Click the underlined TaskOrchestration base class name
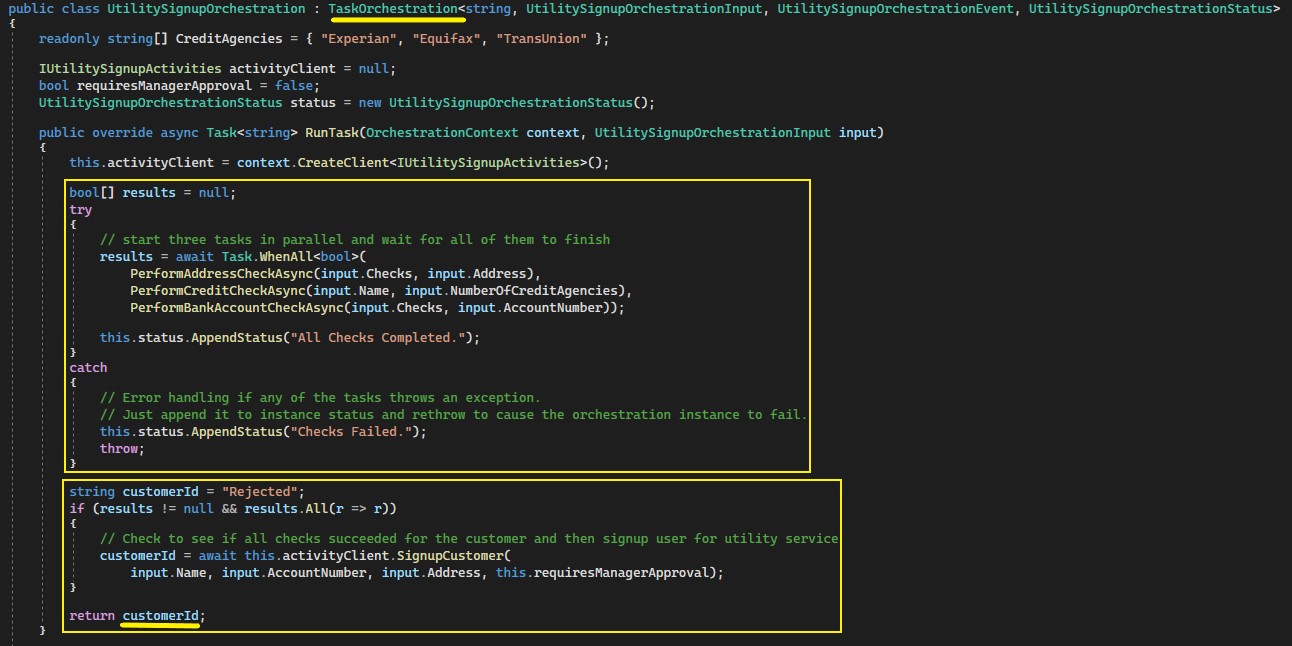 pos(393,9)
